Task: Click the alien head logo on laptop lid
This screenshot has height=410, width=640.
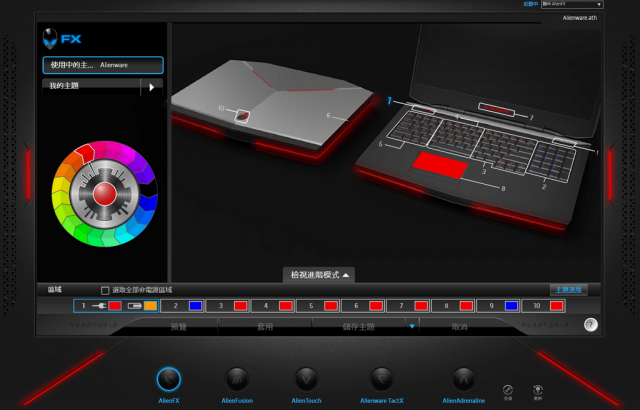Action: pyautogui.click(x=242, y=116)
